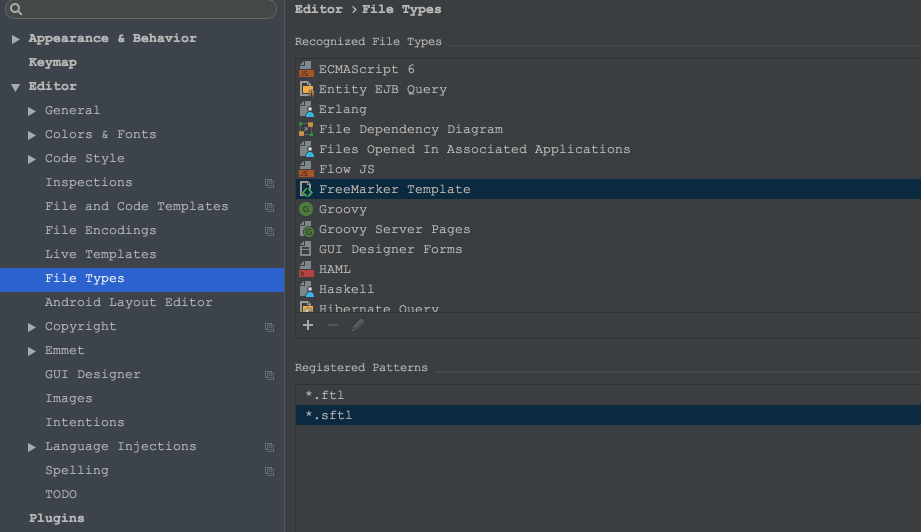Select File Dependency Diagram entry
Screen dimensions: 921x532
[x=608, y=129]
